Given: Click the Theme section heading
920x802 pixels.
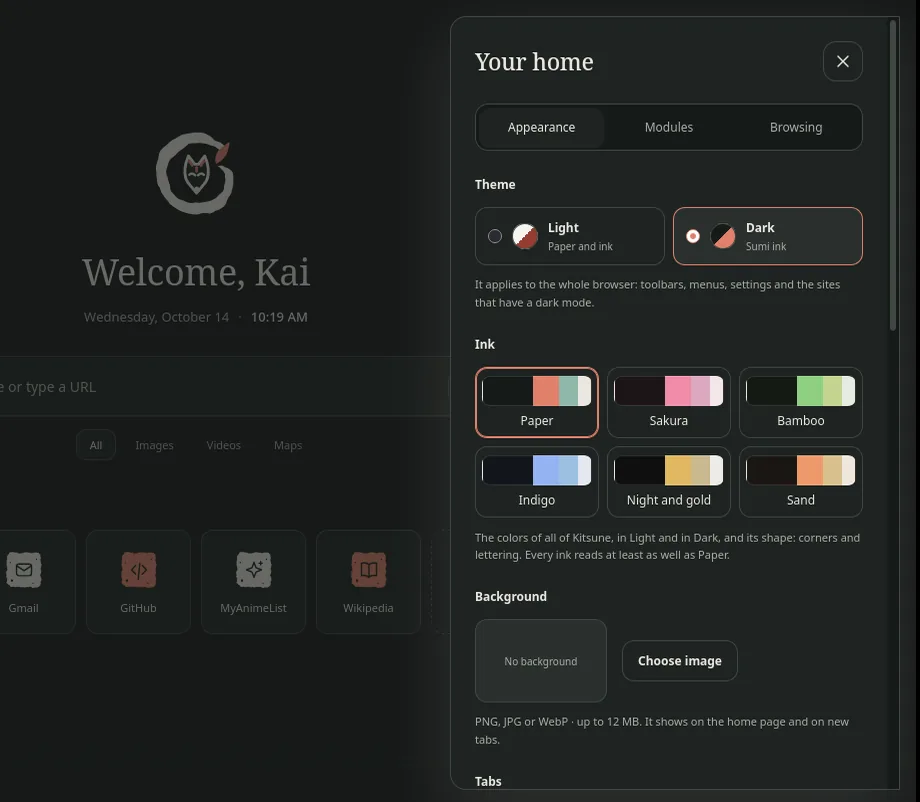Looking at the screenshot, I should [x=495, y=184].
